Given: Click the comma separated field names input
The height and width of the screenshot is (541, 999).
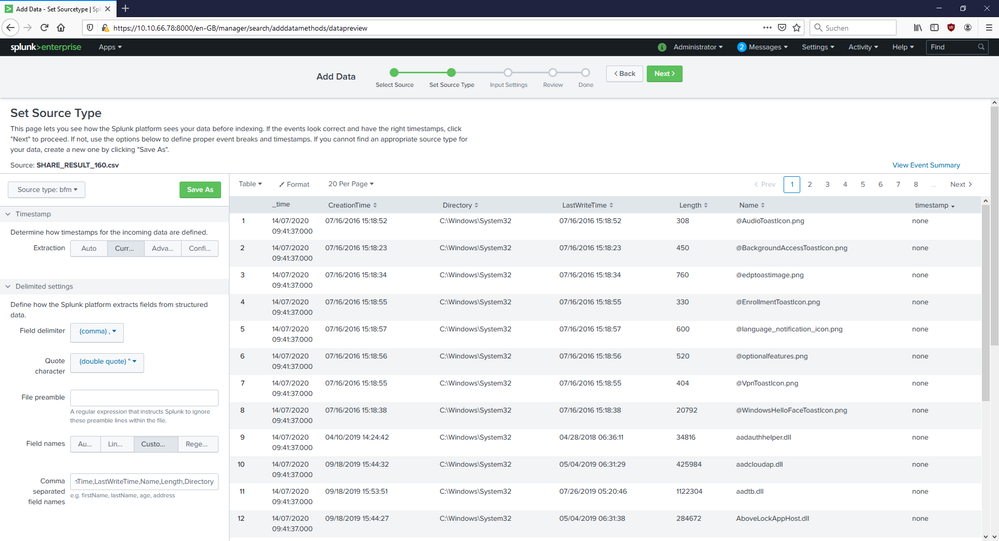Looking at the screenshot, I should 145,482.
